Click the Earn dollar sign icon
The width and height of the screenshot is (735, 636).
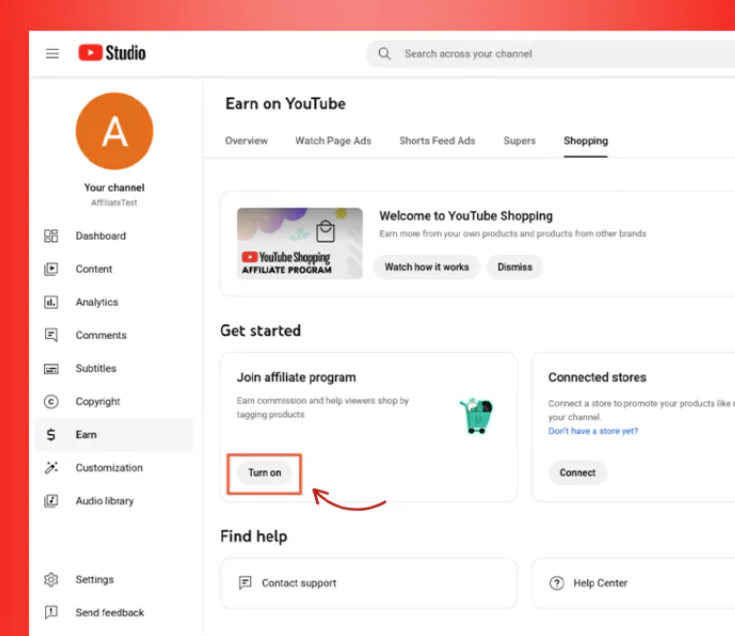pos(51,435)
